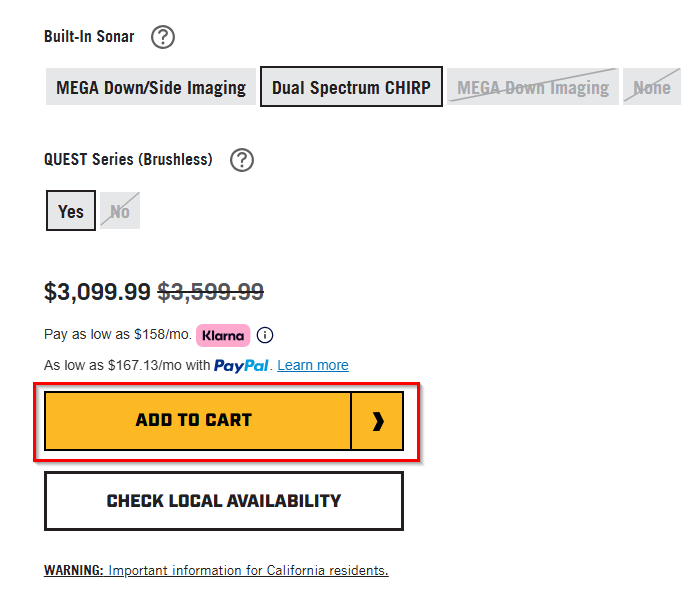The height and width of the screenshot is (589, 698).
Task: Open the QUEST Series help question mark
Action: click(242, 160)
